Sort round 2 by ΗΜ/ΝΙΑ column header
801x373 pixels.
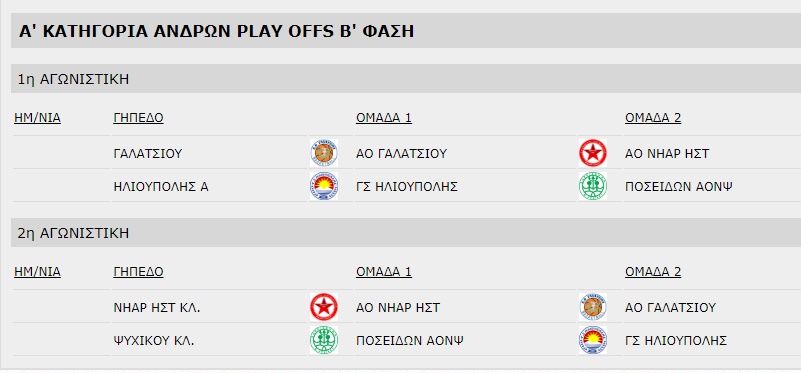coord(37,272)
